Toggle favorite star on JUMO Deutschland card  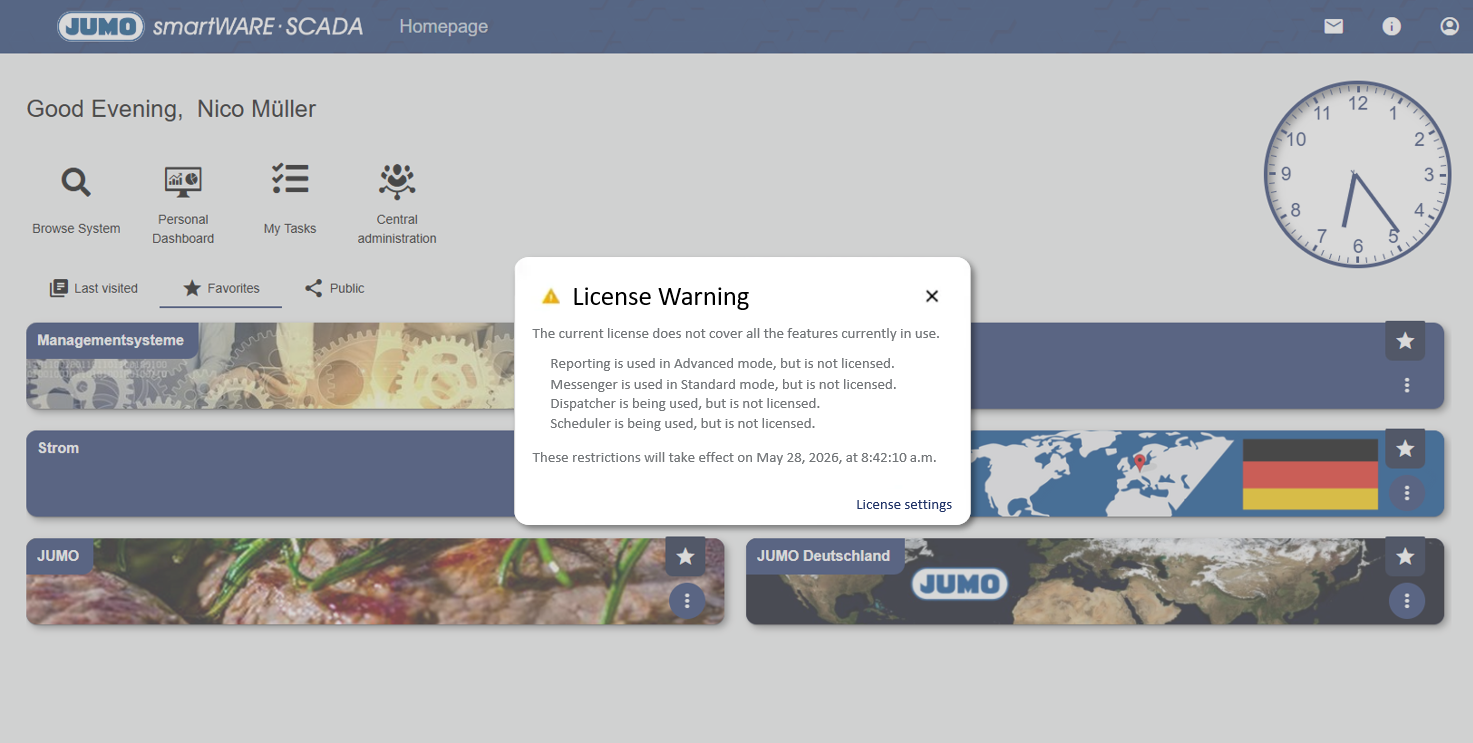(1405, 556)
